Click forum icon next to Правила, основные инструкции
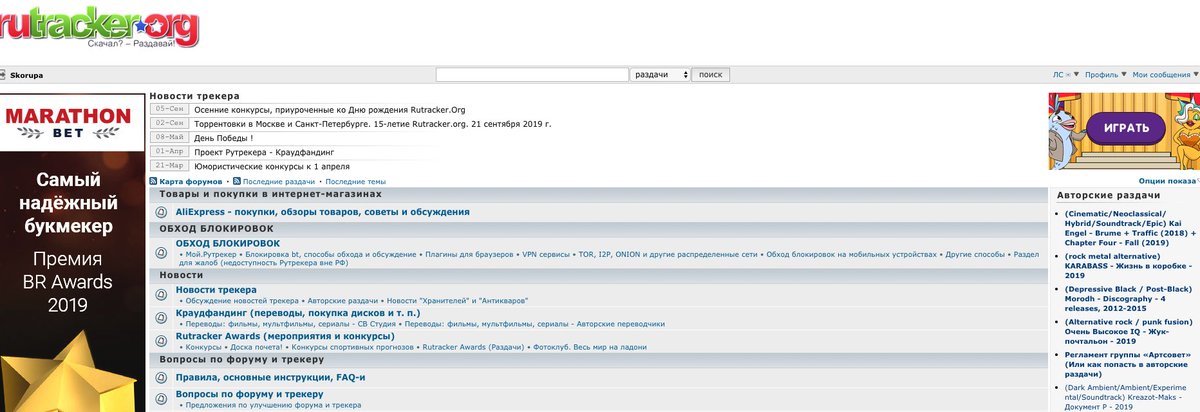 (162, 377)
